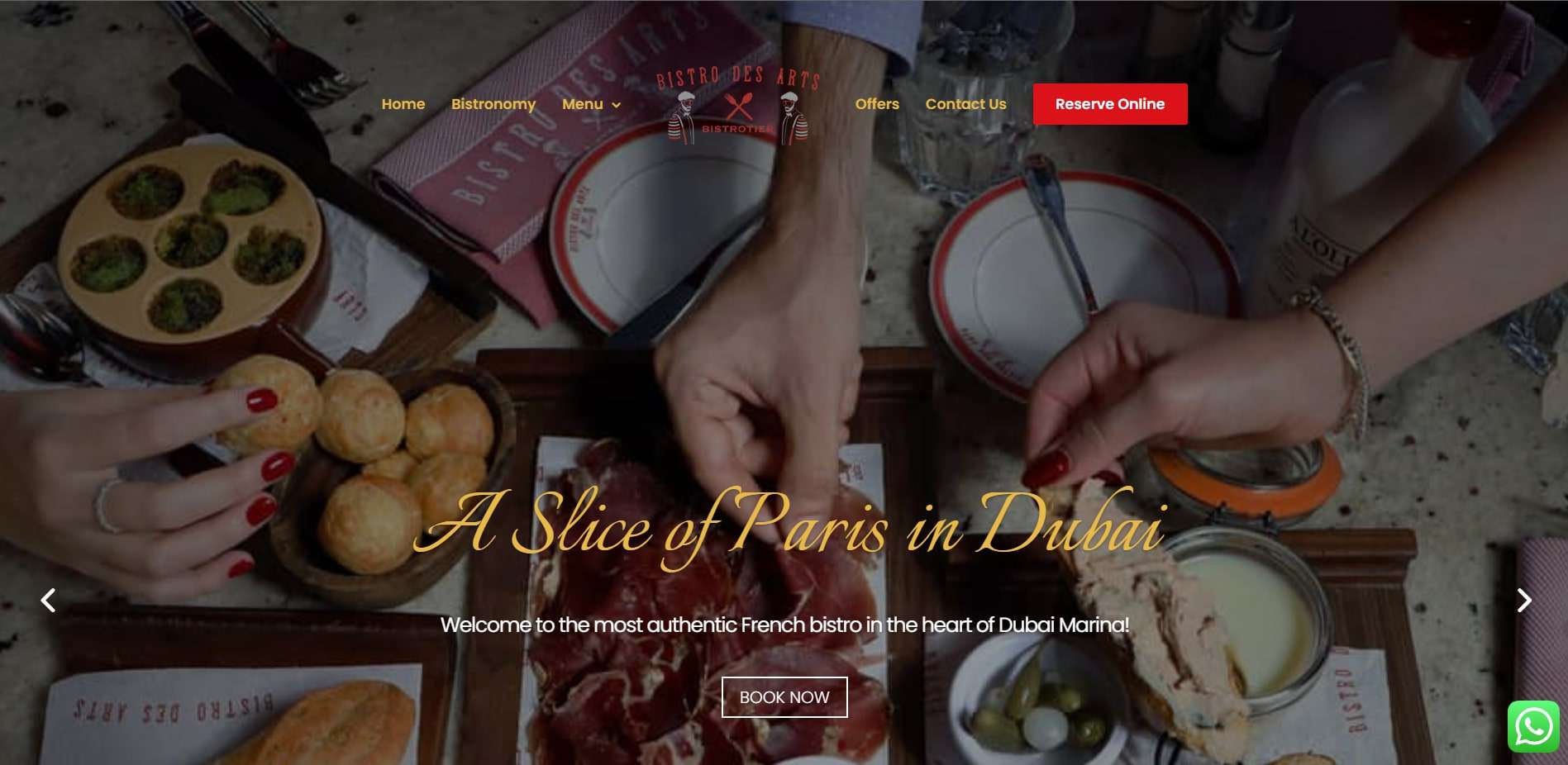This screenshot has height=765, width=1568.
Task: Open the Bistronomy page
Action: 493,104
